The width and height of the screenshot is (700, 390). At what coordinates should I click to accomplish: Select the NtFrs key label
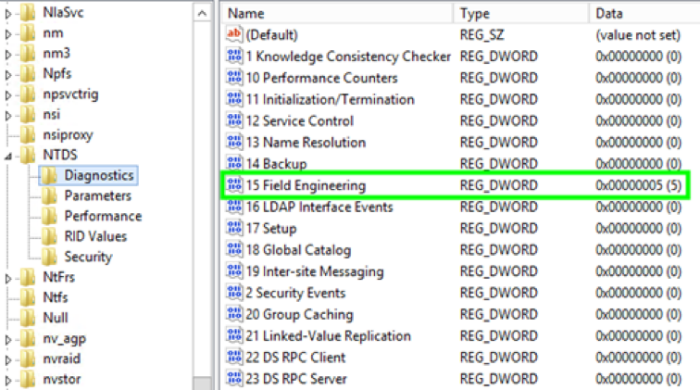click(58, 277)
